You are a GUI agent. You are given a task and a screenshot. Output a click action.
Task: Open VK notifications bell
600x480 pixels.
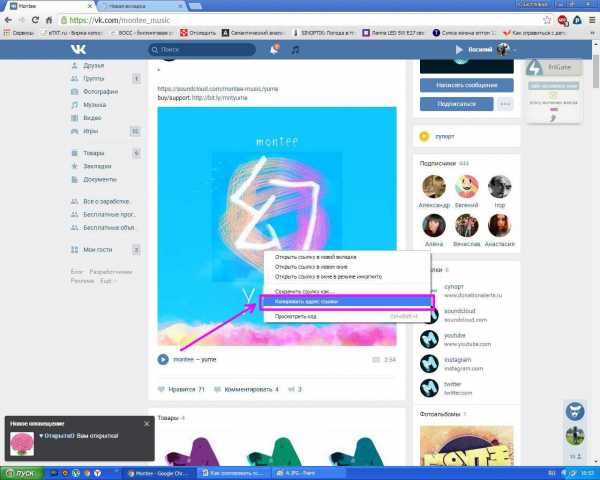(x=274, y=49)
